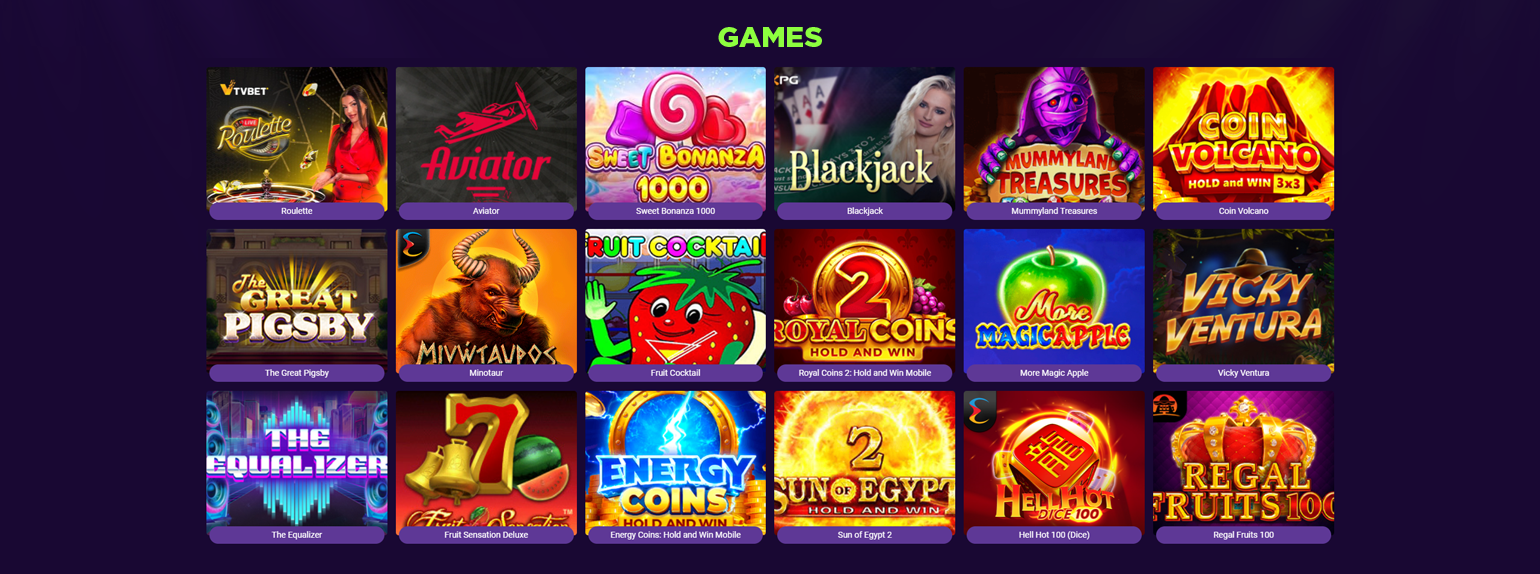Click the provider badge on Hell Hot tile
The height and width of the screenshot is (574, 1540).
pyautogui.click(x=980, y=409)
